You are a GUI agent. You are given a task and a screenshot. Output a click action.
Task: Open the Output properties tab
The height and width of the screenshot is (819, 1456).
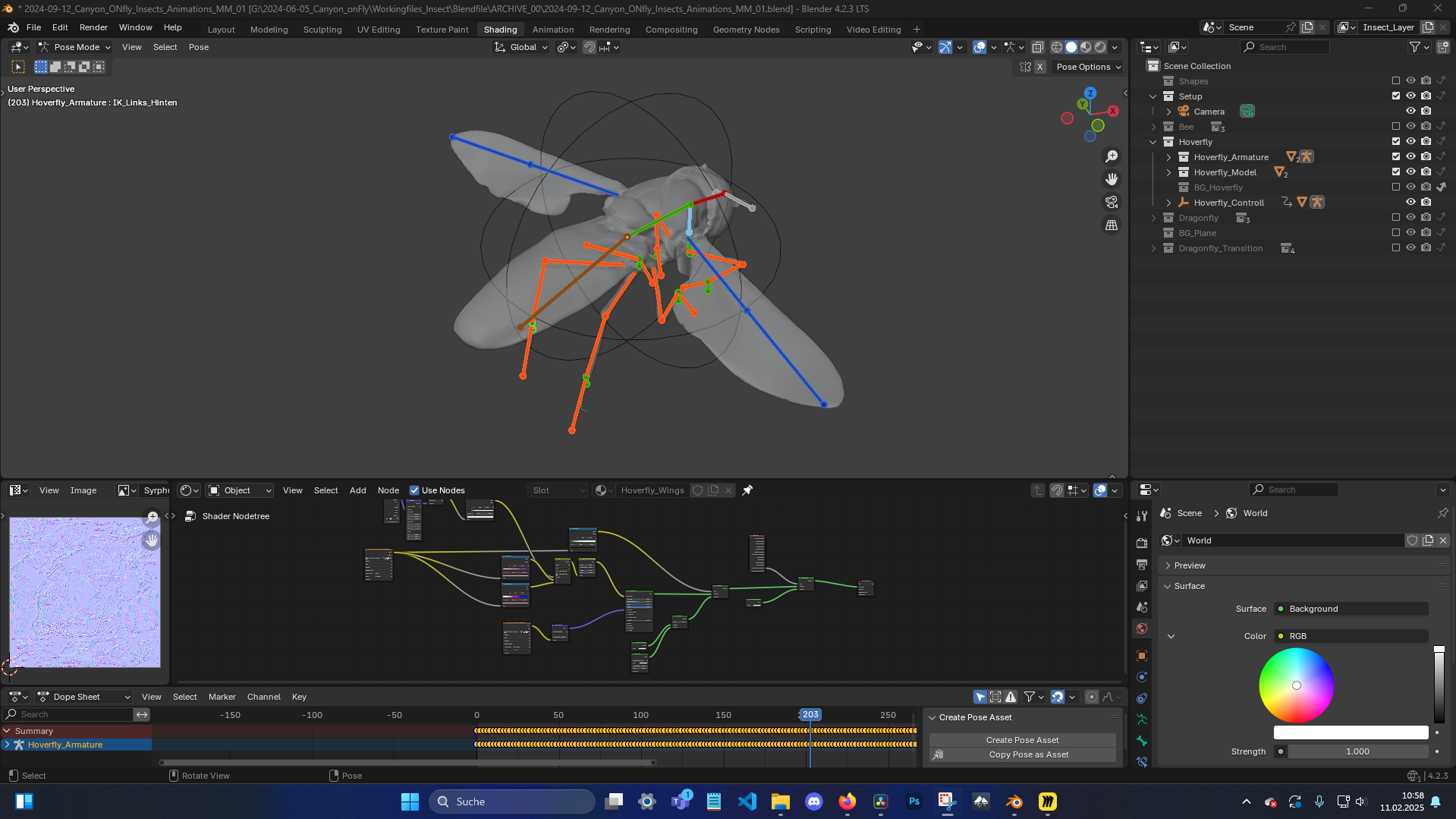pos(1142,564)
